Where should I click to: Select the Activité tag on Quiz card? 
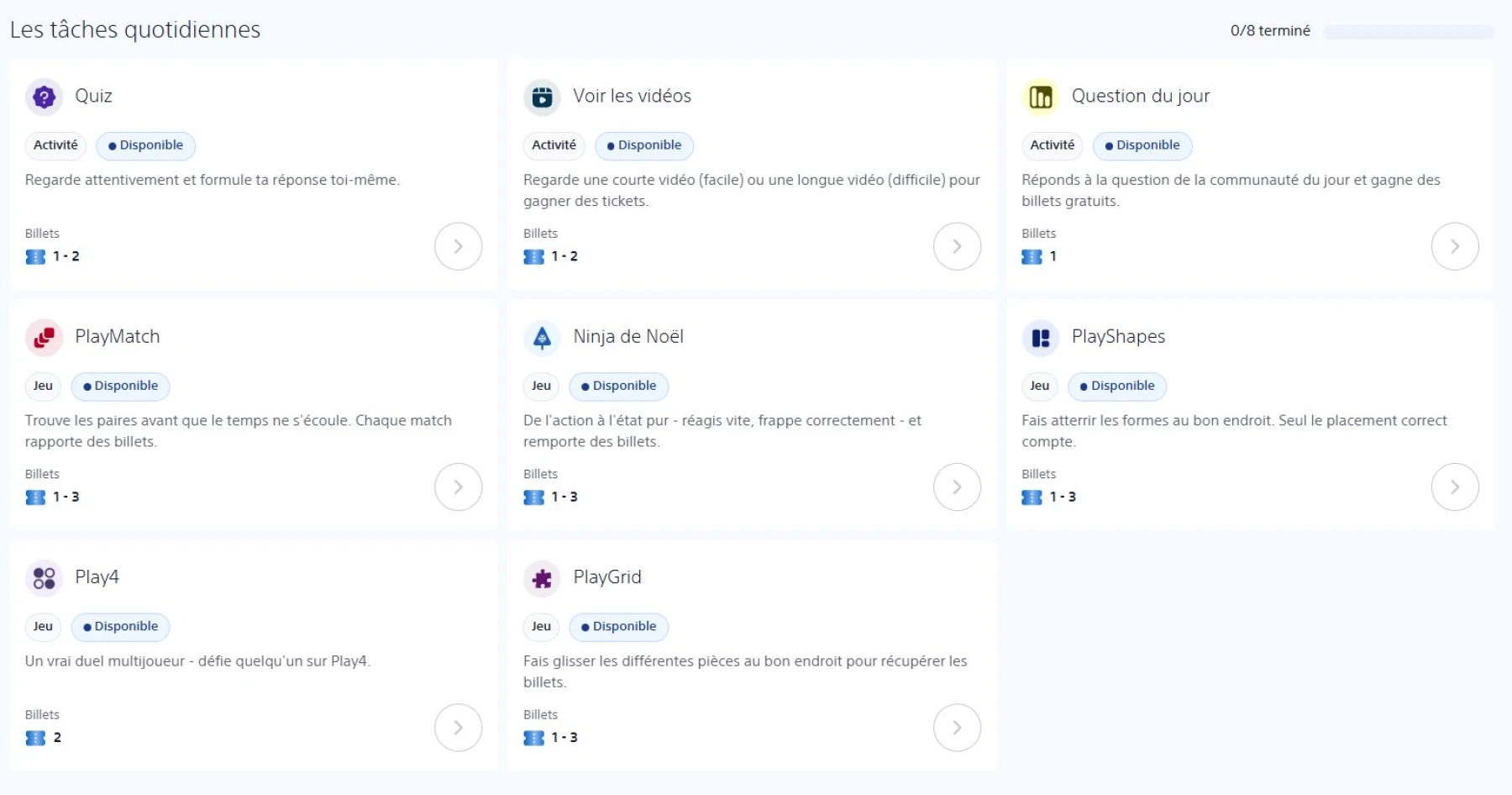click(55, 145)
